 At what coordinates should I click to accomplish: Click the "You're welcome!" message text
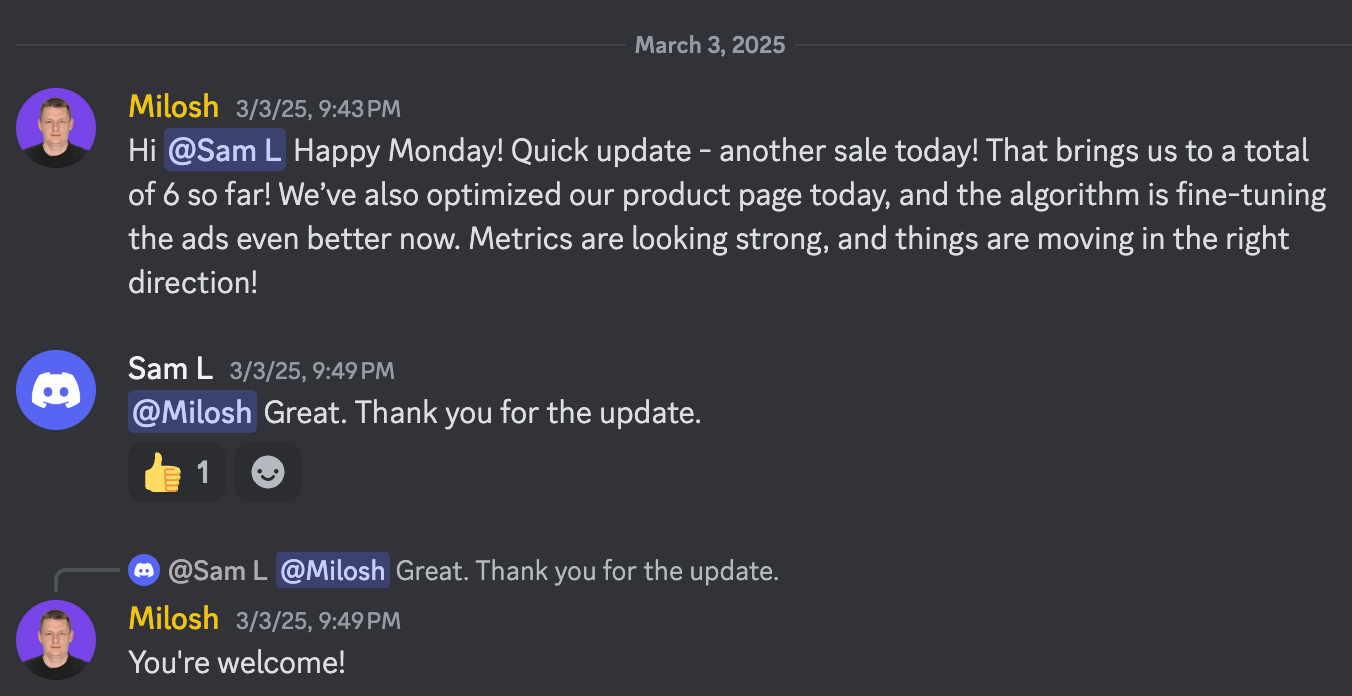[237, 661]
